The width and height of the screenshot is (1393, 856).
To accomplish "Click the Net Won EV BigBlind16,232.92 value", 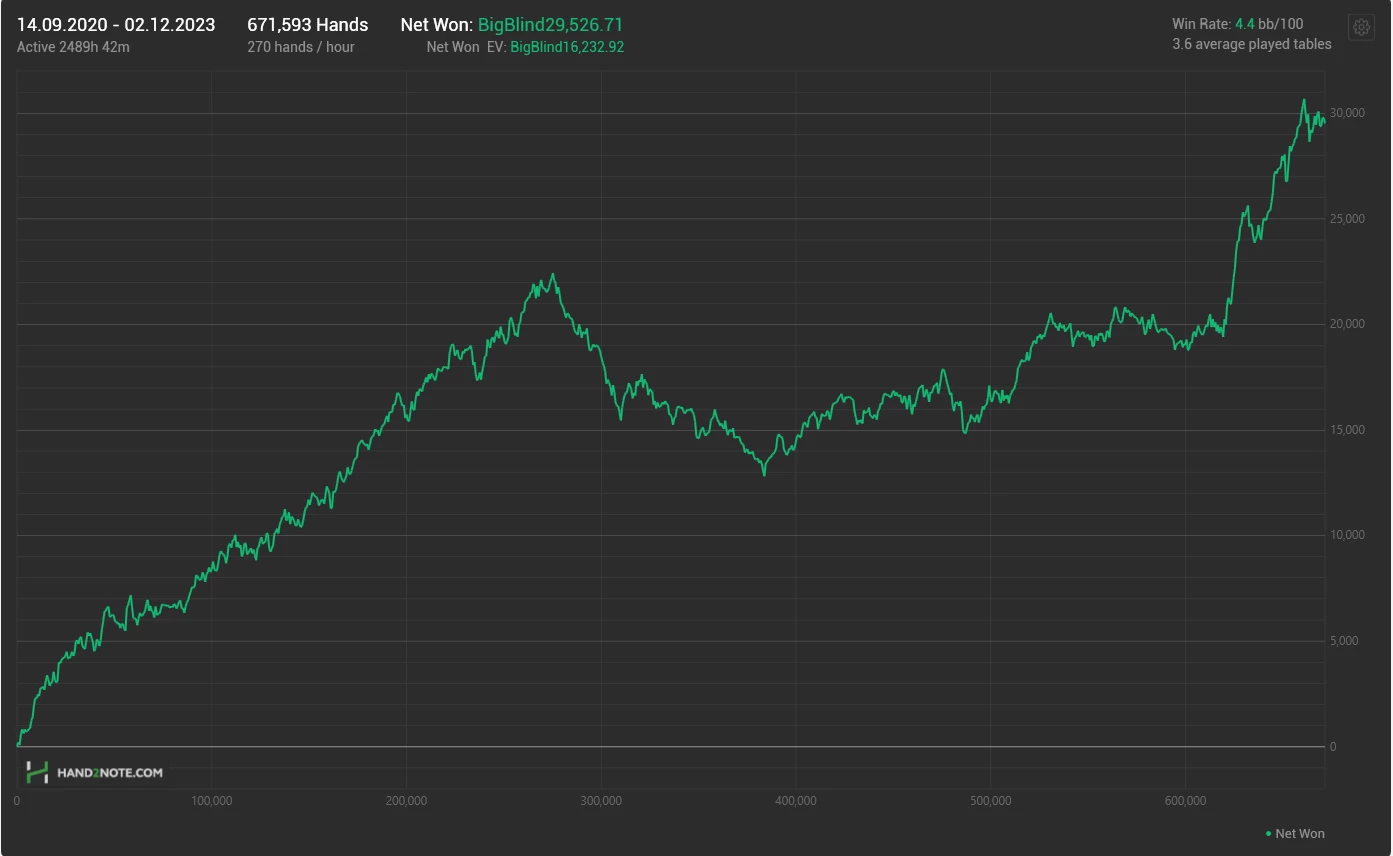I will tap(567, 47).
